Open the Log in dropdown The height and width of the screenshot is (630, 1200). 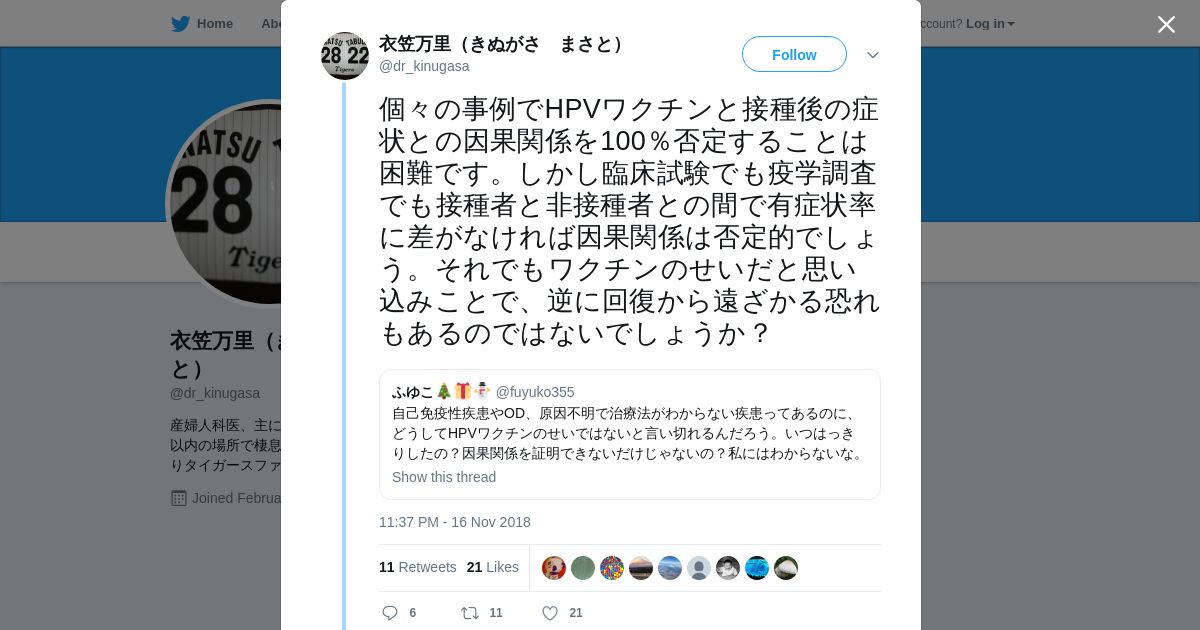pyautogui.click(x=990, y=23)
